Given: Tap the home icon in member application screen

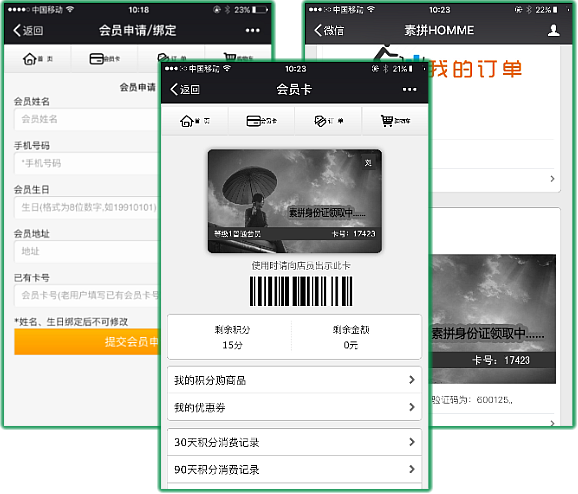Looking at the screenshot, I should (x=29, y=59).
